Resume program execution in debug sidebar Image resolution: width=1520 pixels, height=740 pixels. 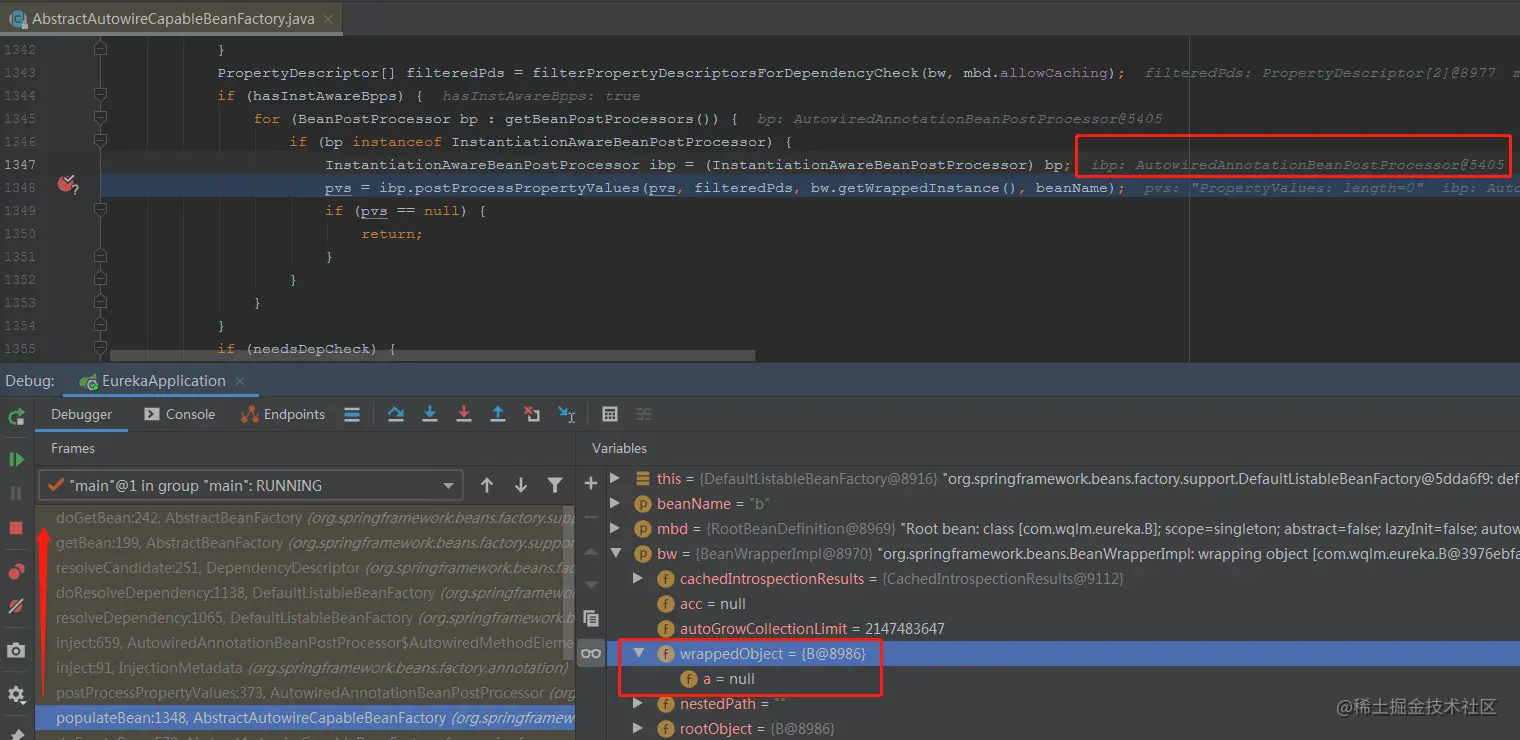pyautogui.click(x=16, y=460)
